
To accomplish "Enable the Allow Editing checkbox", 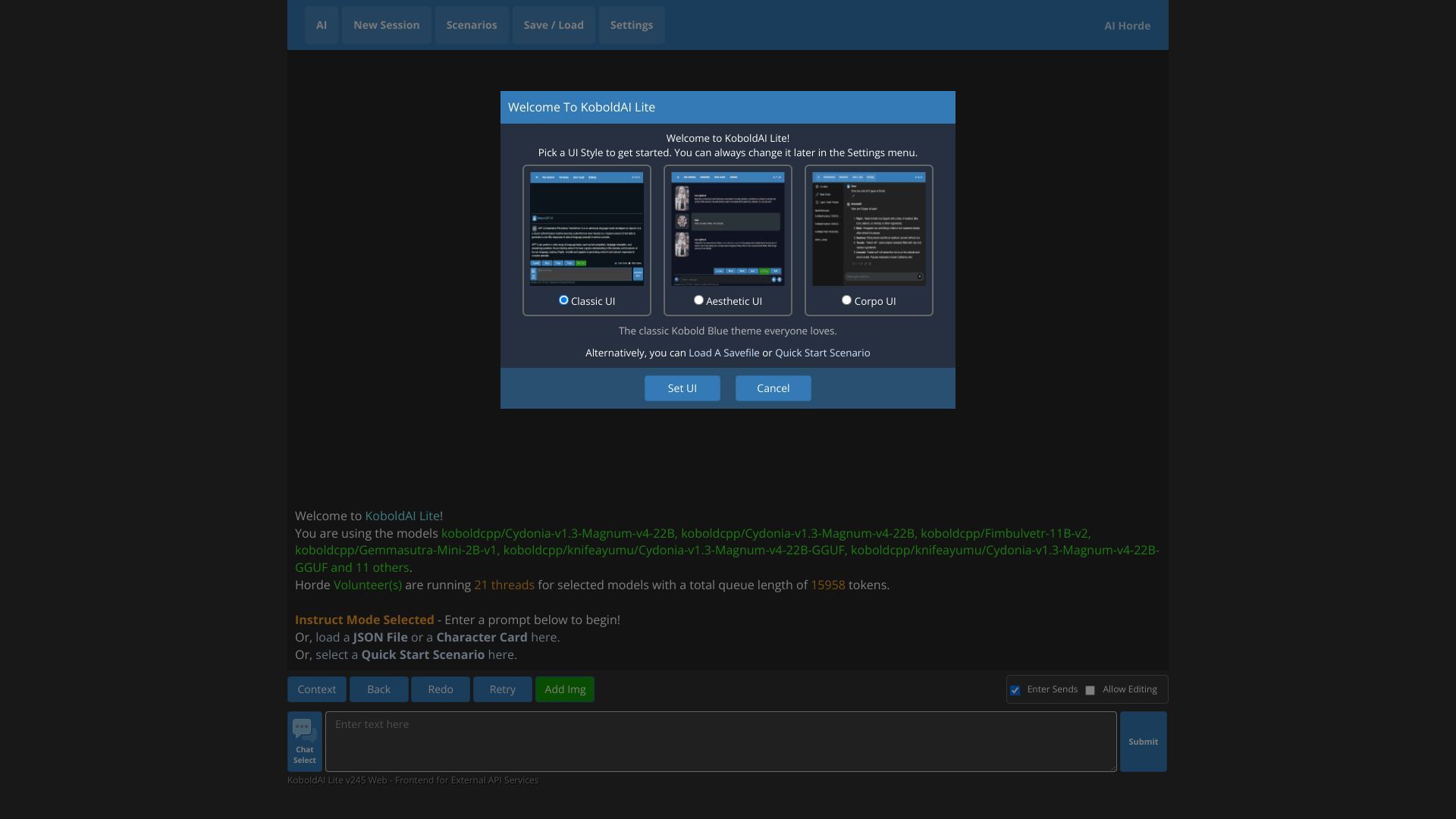I will tap(1090, 690).
